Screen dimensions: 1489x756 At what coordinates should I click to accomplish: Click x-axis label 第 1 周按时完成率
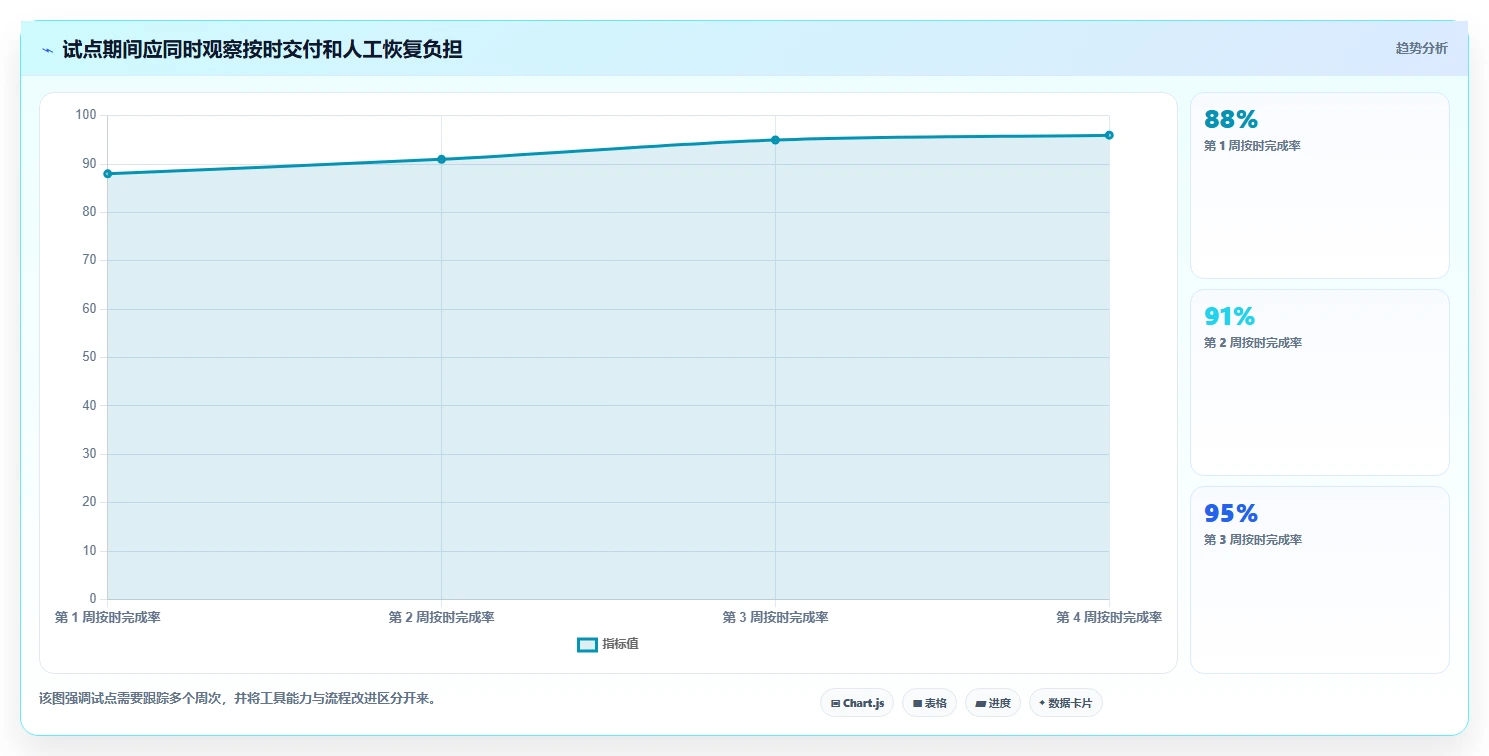108,618
